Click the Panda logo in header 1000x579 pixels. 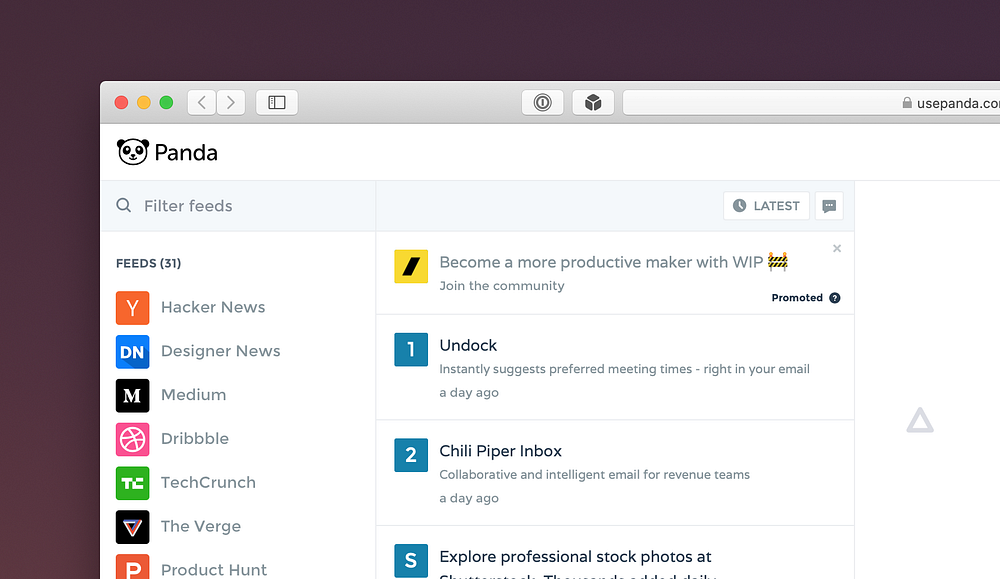167,152
